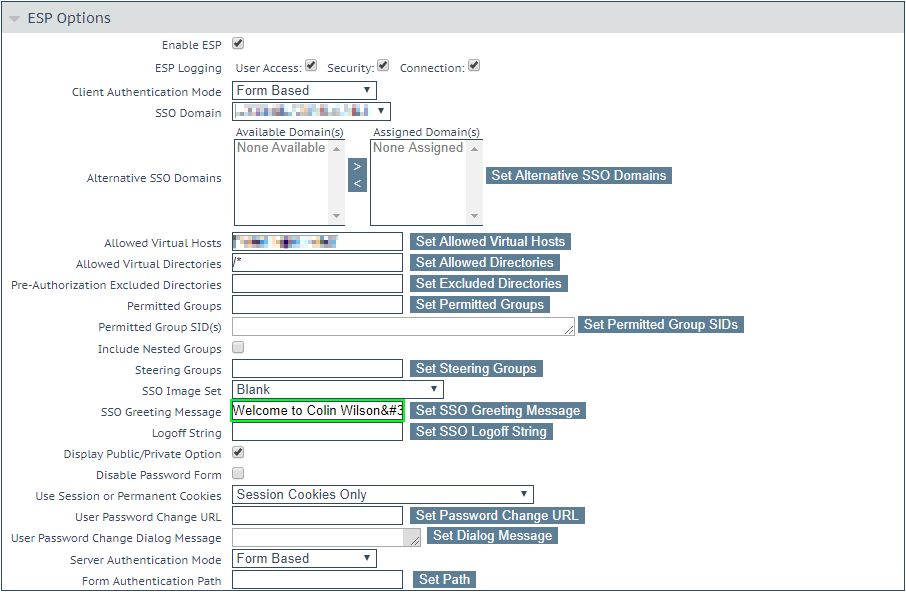The image size is (906, 592).
Task: Collapse the ESP Options section arrow
Action: pos(13,17)
